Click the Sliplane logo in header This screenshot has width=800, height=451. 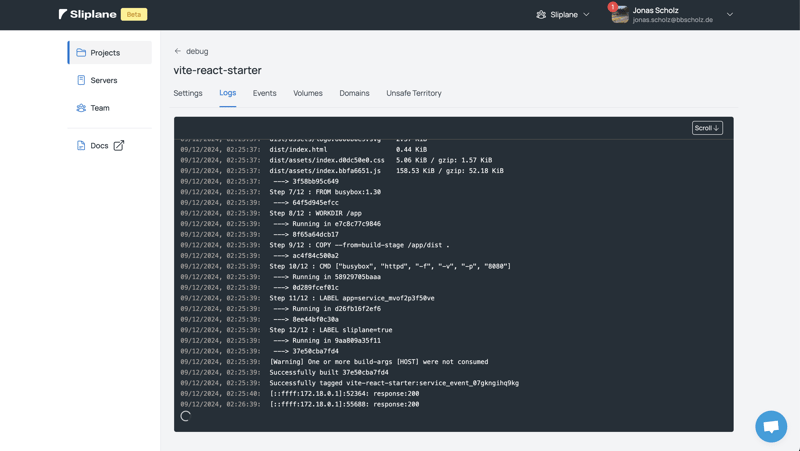[87, 15]
